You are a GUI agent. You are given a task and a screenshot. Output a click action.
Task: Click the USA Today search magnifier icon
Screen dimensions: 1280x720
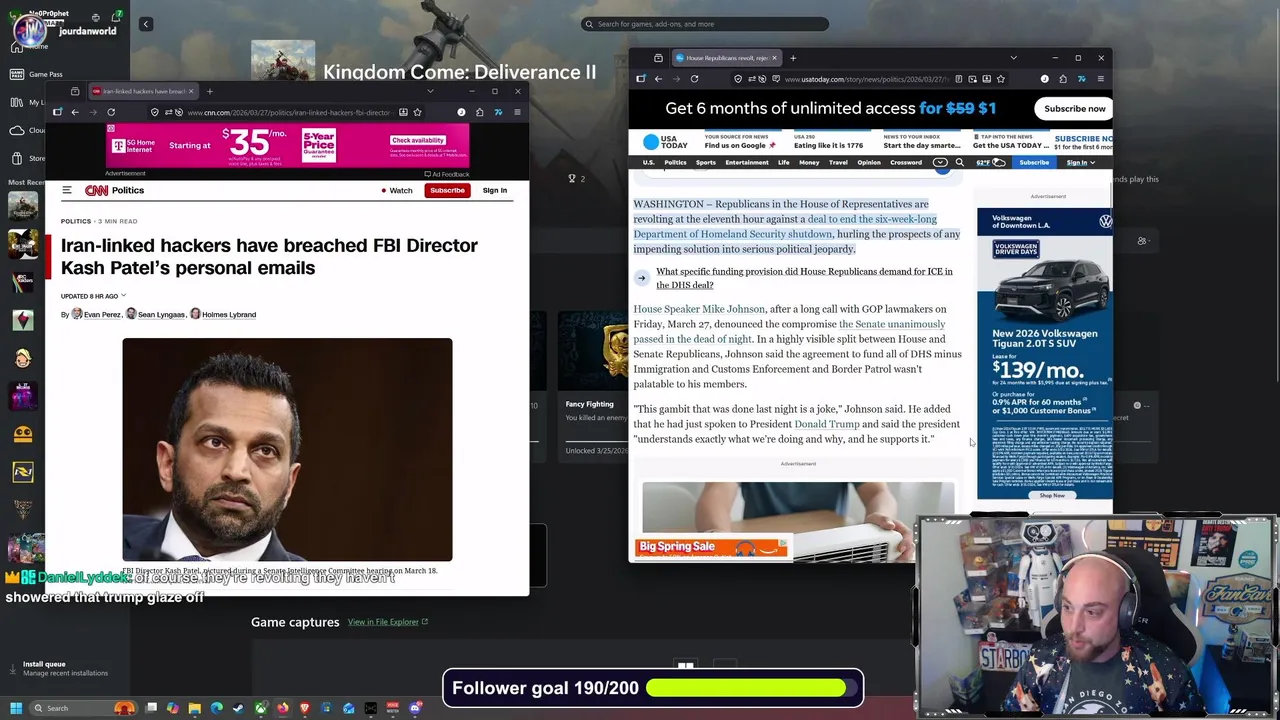pos(960,162)
